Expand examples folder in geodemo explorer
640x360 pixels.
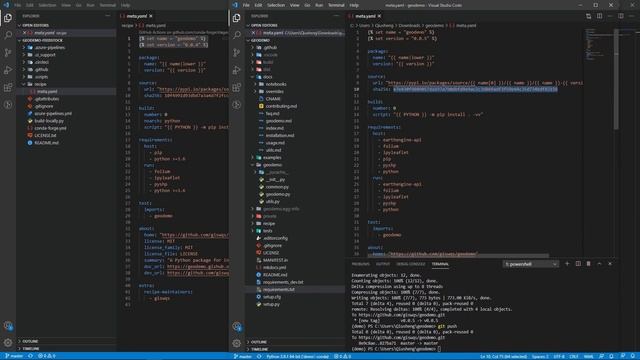pyautogui.click(x=272, y=158)
